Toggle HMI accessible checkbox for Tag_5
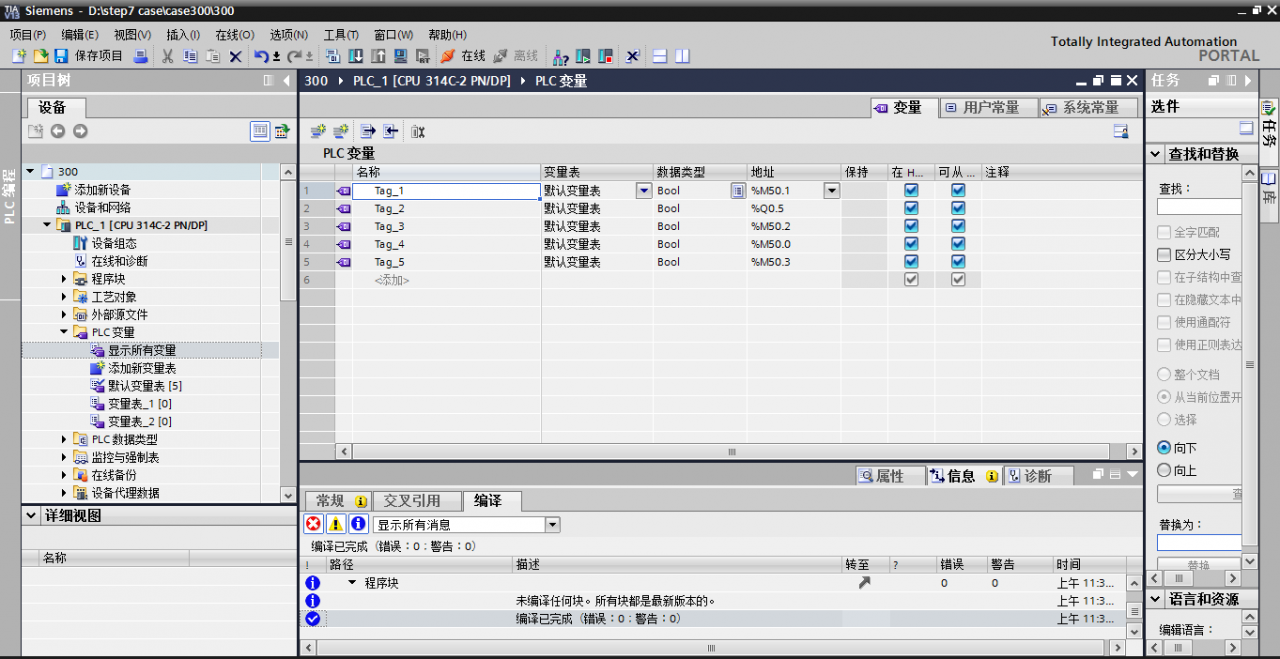Screen dimensions: 1280x659 pos(958,262)
